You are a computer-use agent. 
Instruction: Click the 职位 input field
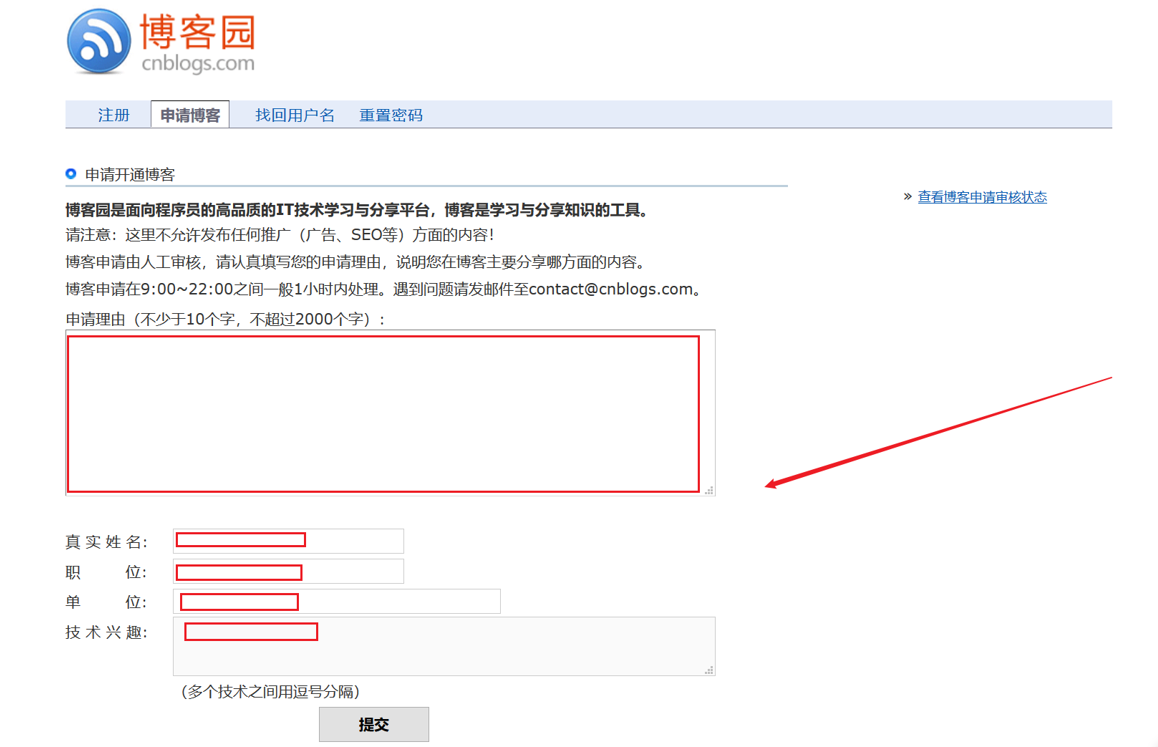(288, 572)
